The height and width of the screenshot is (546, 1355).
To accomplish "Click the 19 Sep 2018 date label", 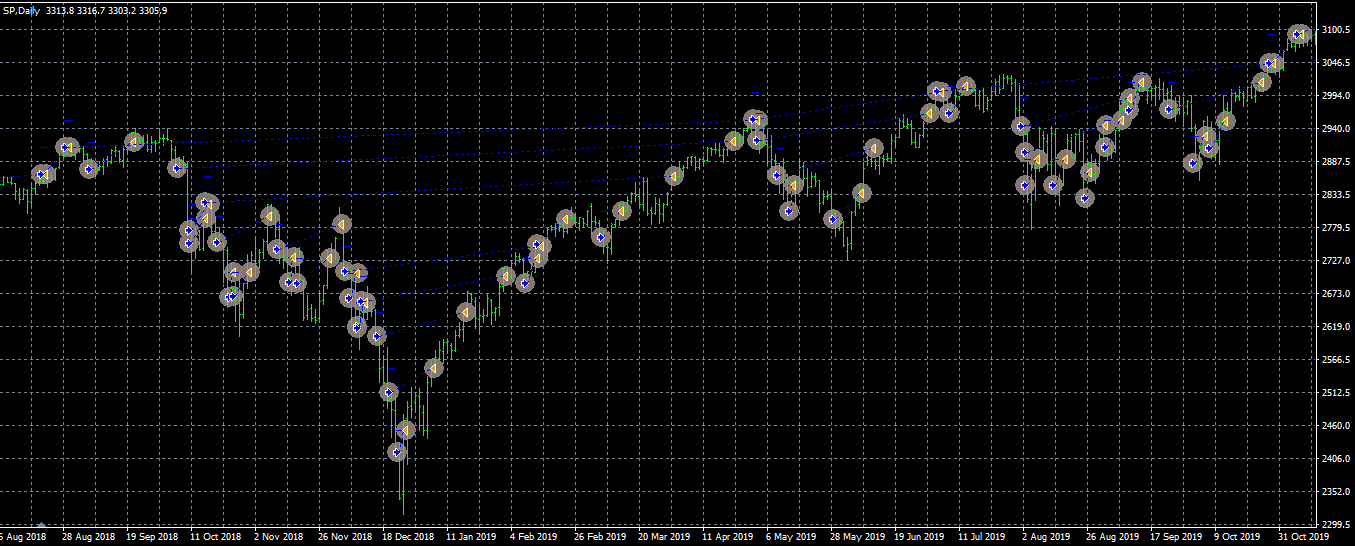I will 152,538.
